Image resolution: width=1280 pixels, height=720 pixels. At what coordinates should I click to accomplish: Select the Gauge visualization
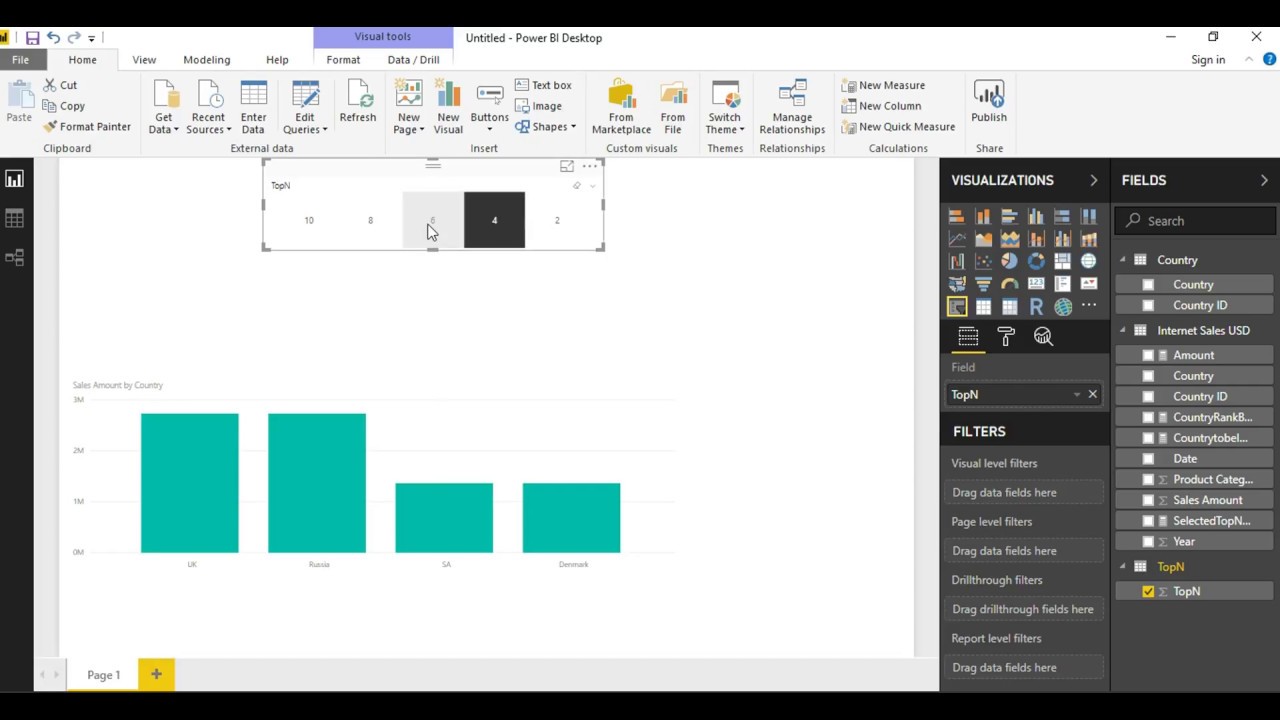[x=1009, y=284]
